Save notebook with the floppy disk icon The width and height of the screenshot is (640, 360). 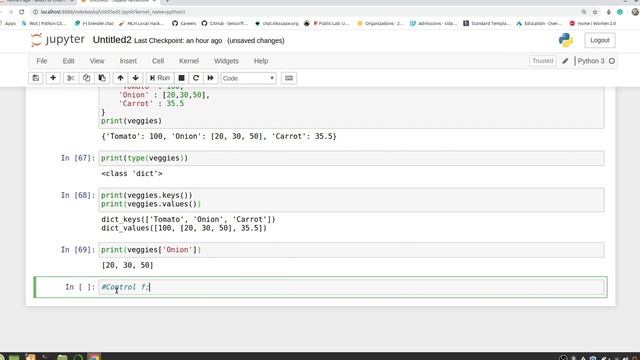pyautogui.click(x=36, y=78)
